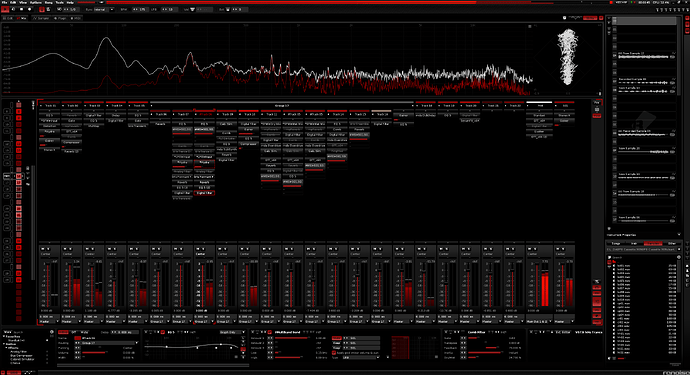
Task: Click the BPM value field
Action: (140, 9)
